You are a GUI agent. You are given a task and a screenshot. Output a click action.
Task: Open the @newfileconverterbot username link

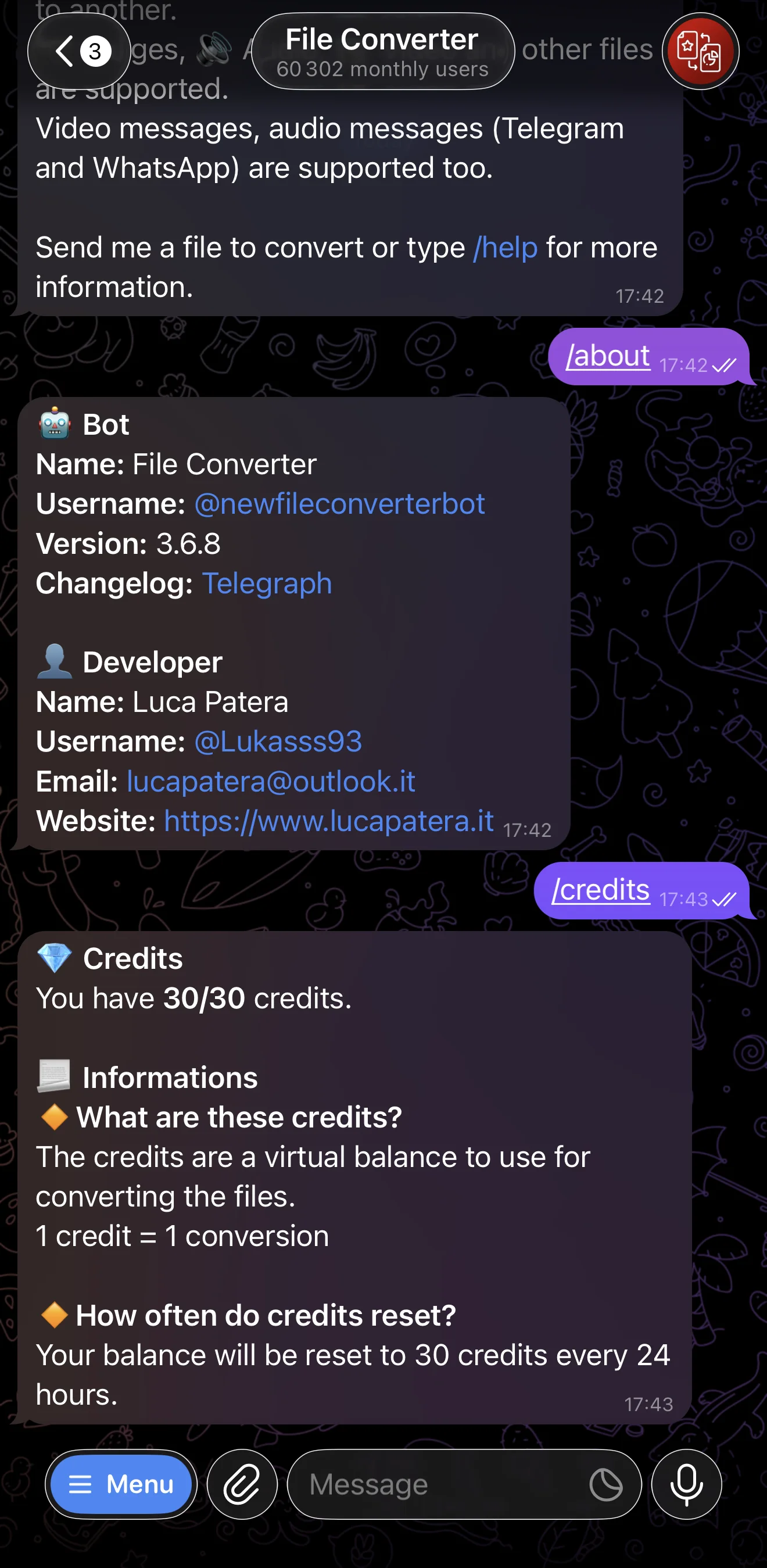coord(339,504)
